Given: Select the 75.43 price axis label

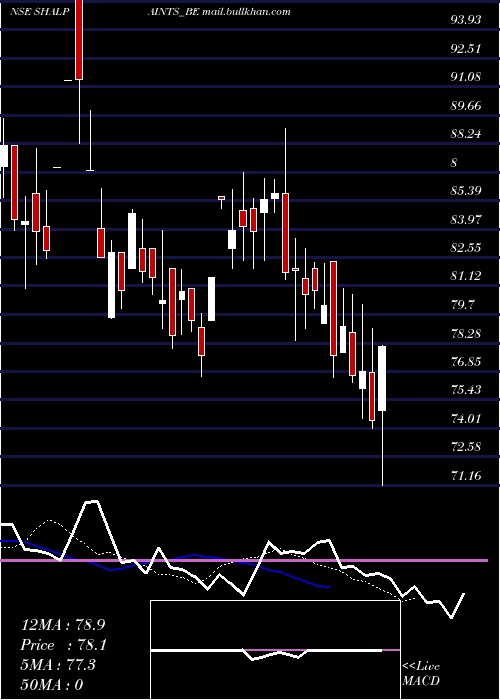Looking at the screenshot, I should [x=466, y=390].
